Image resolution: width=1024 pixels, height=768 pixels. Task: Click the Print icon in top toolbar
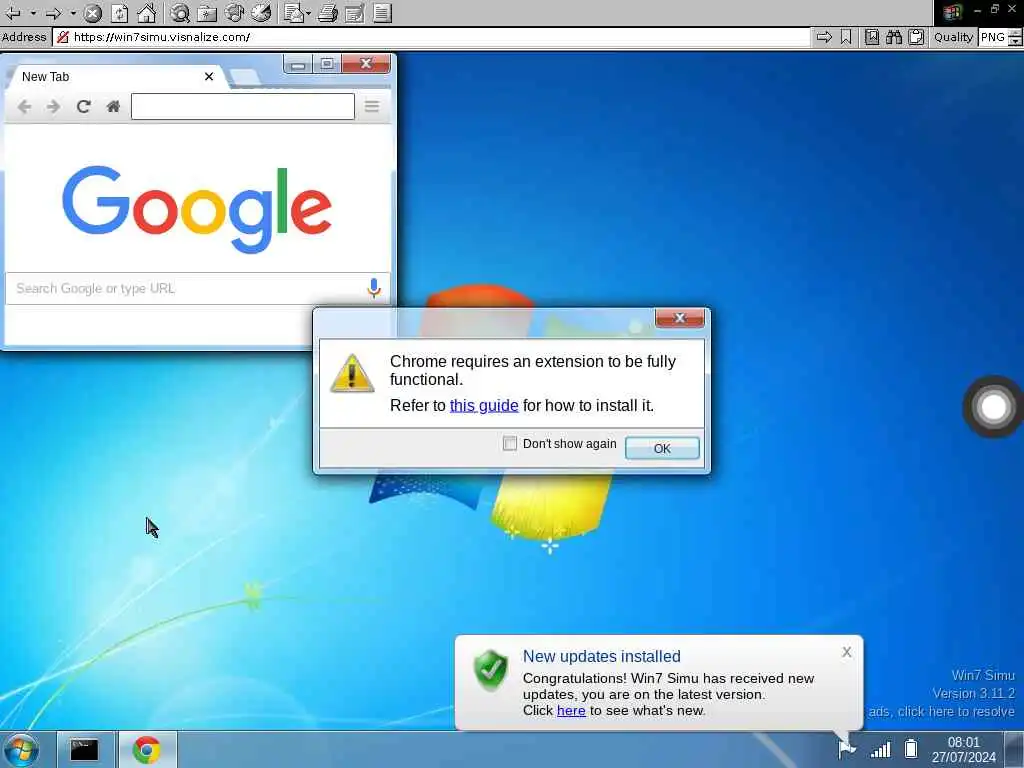coord(328,13)
